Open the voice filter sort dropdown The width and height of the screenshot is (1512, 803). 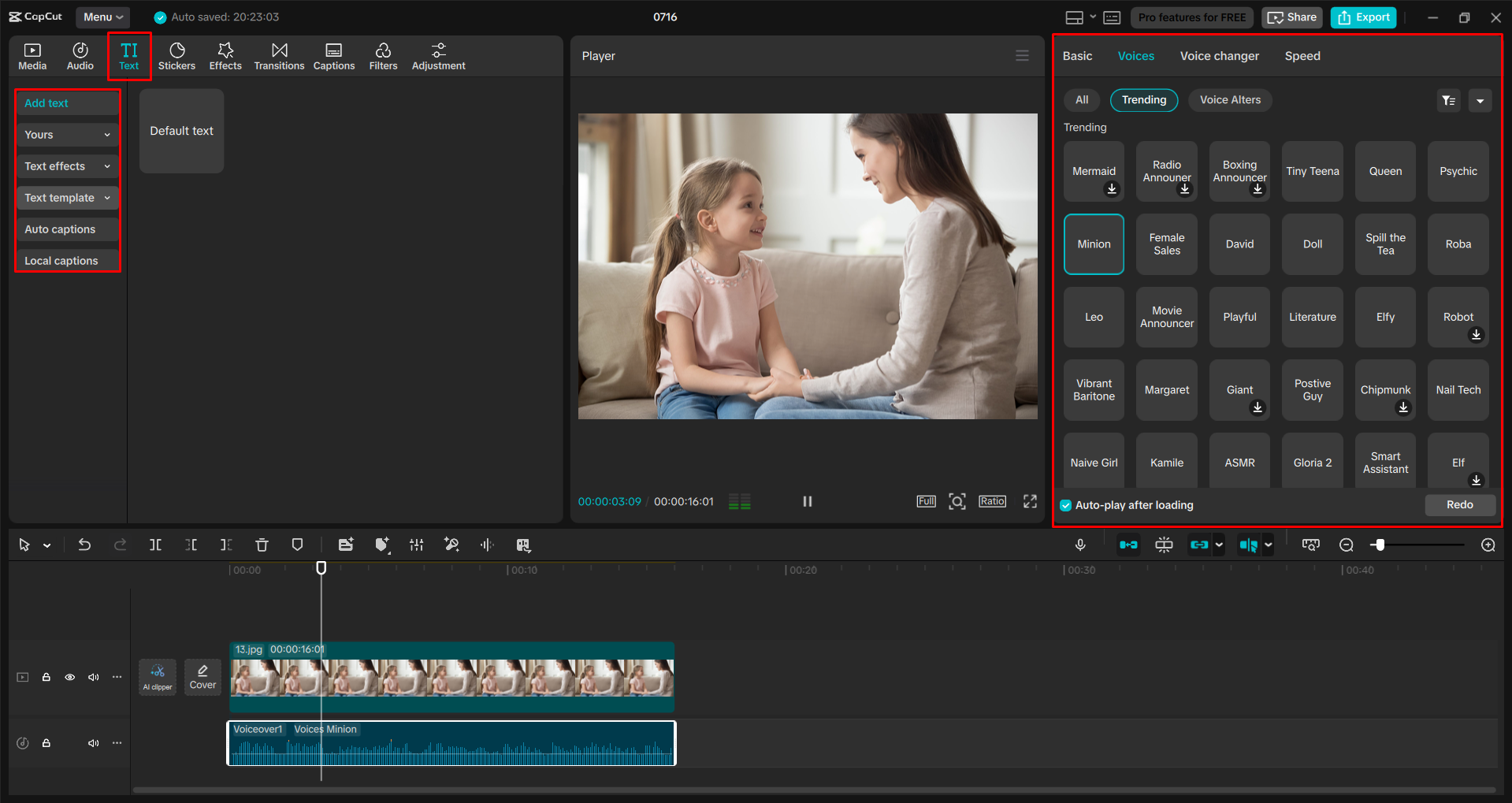pos(1448,100)
